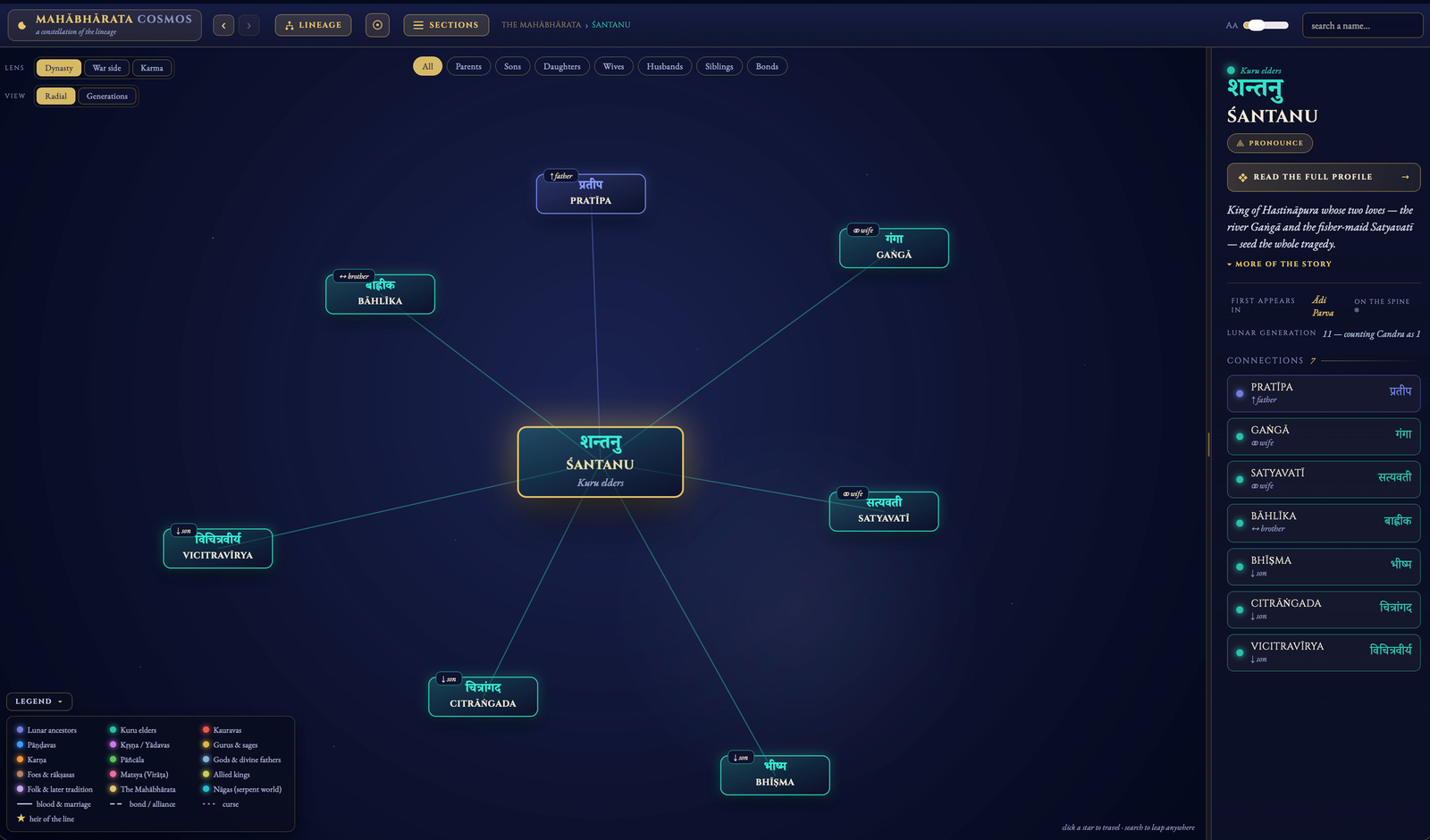Open the Bhīṣma son node
Viewport: 1430px width, 840px height.
coord(775,775)
